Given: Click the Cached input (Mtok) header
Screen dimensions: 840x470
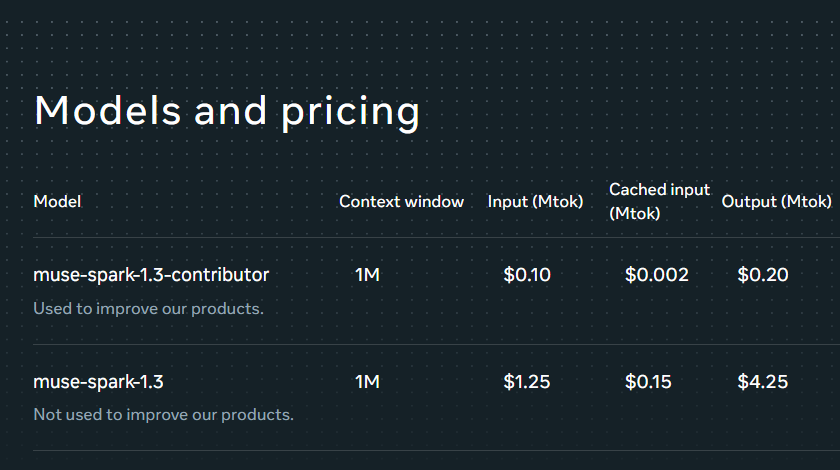Looking at the screenshot, I should pos(659,202).
